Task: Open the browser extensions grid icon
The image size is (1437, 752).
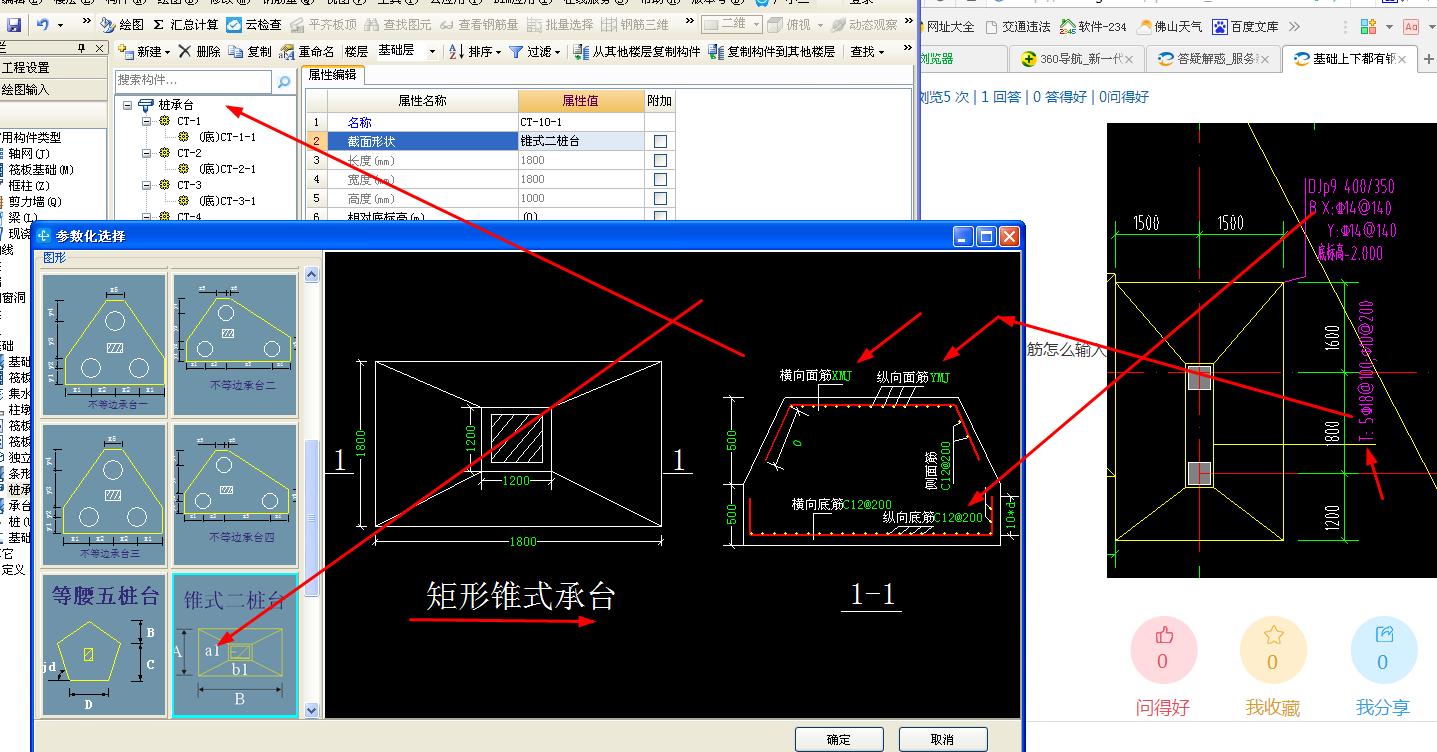Action: pyautogui.click(x=1370, y=27)
